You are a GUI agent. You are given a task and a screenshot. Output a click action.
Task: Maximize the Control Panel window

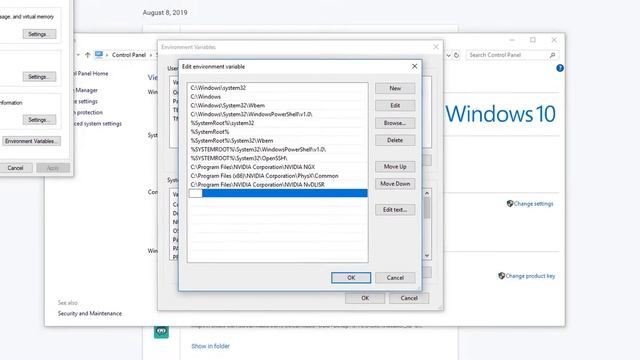pyautogui.click(x=533, y=40)
